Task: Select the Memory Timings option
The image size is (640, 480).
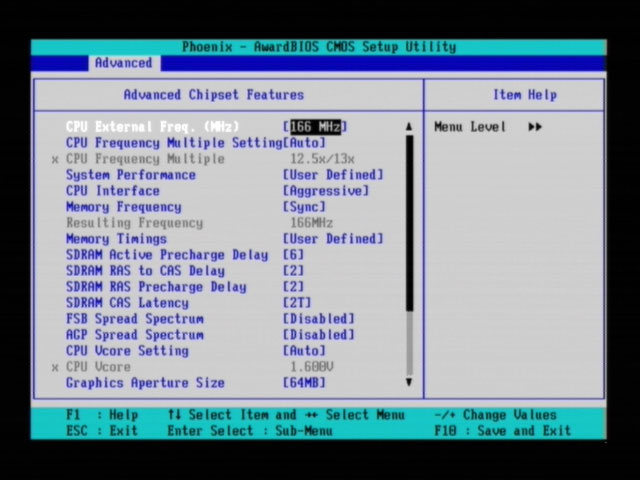Action: (x=116, y=239)
